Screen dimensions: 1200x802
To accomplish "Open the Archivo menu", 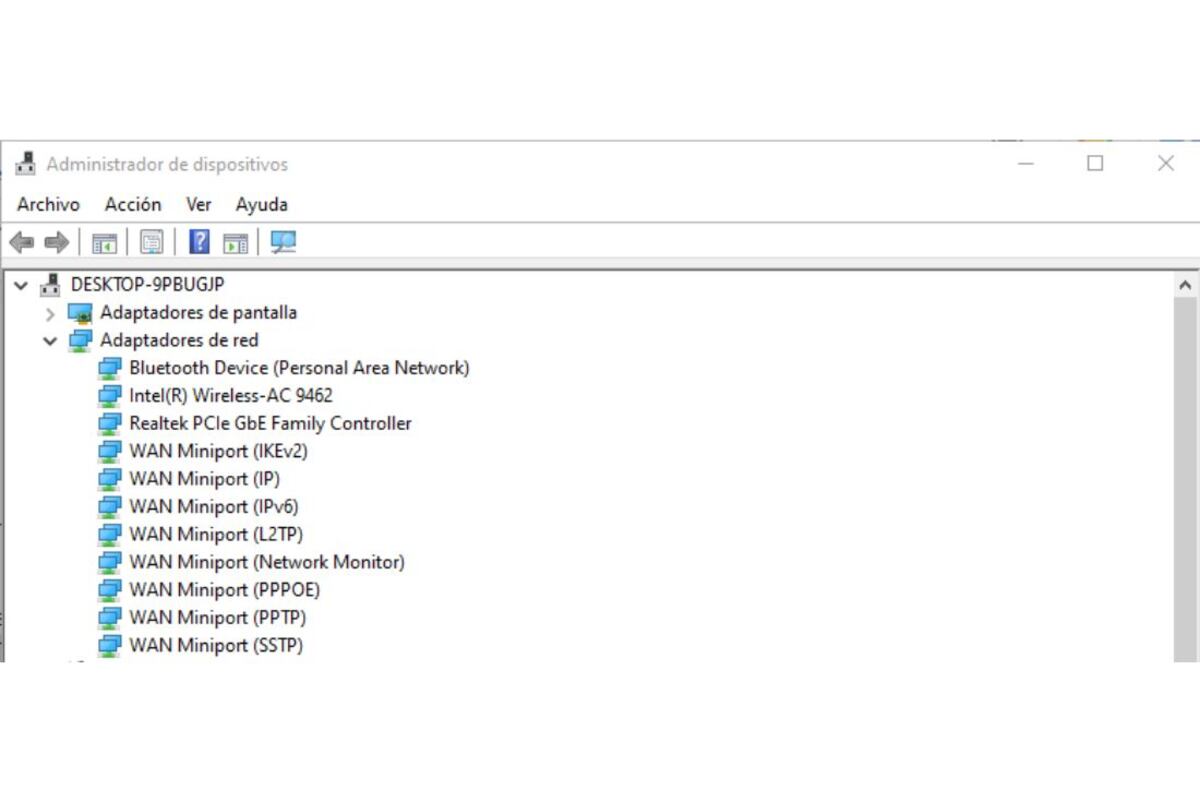I will pos(48,204).
